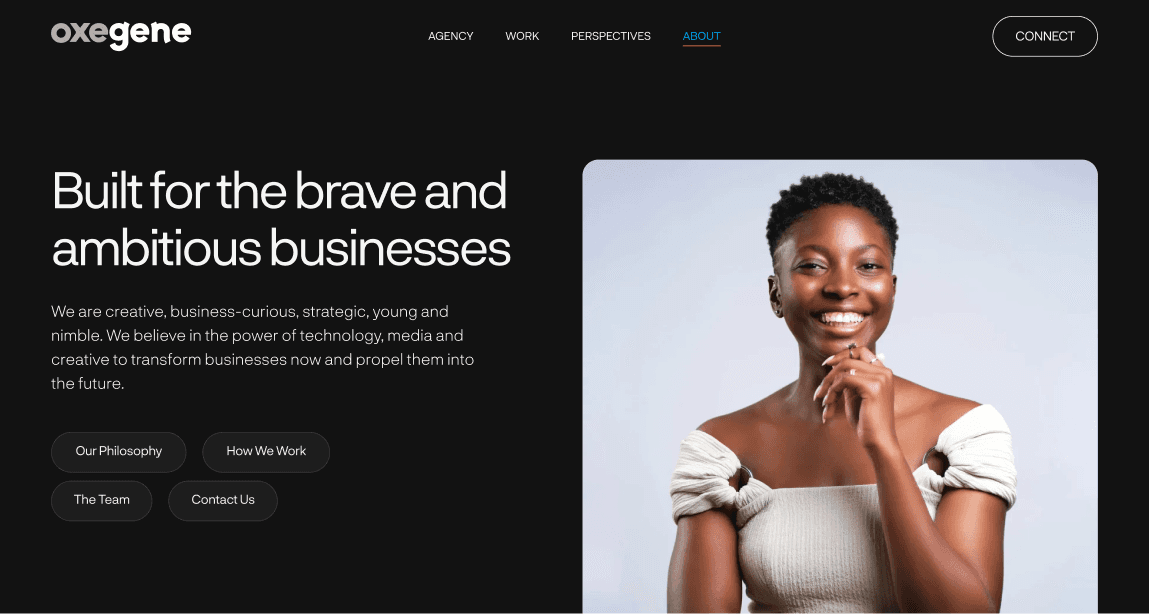Click the "We are creative" paragraph text
Viewport: 1149px width, 614px height.
point(262,348)
